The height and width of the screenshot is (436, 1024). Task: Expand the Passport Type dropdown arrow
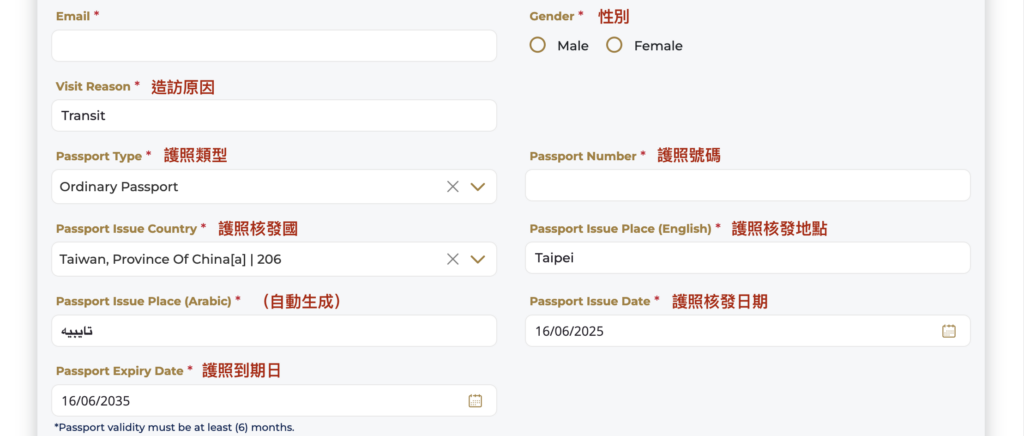477,186
